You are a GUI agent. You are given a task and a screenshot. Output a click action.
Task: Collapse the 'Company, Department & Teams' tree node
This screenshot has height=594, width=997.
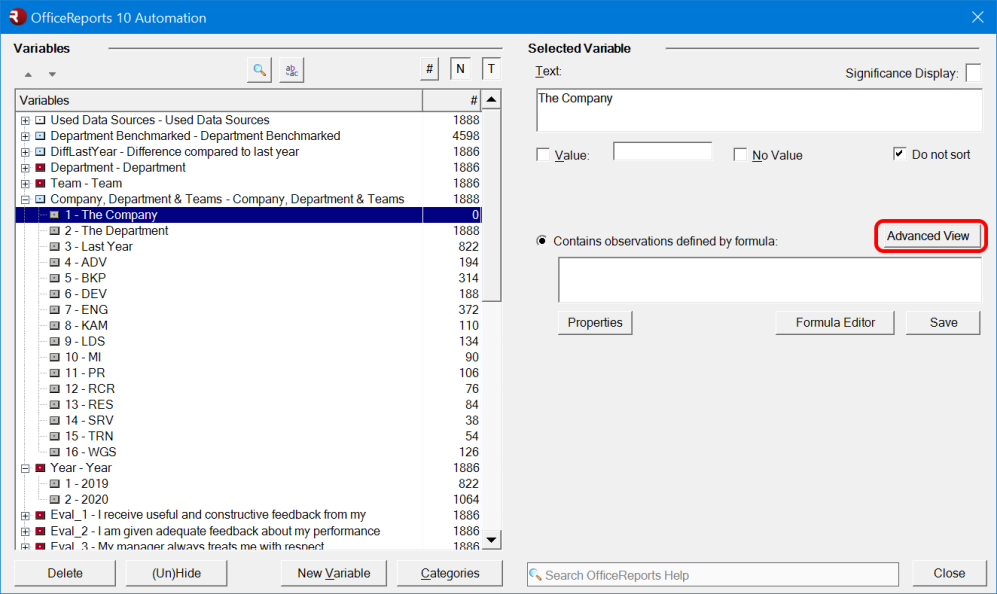point(23,198)
